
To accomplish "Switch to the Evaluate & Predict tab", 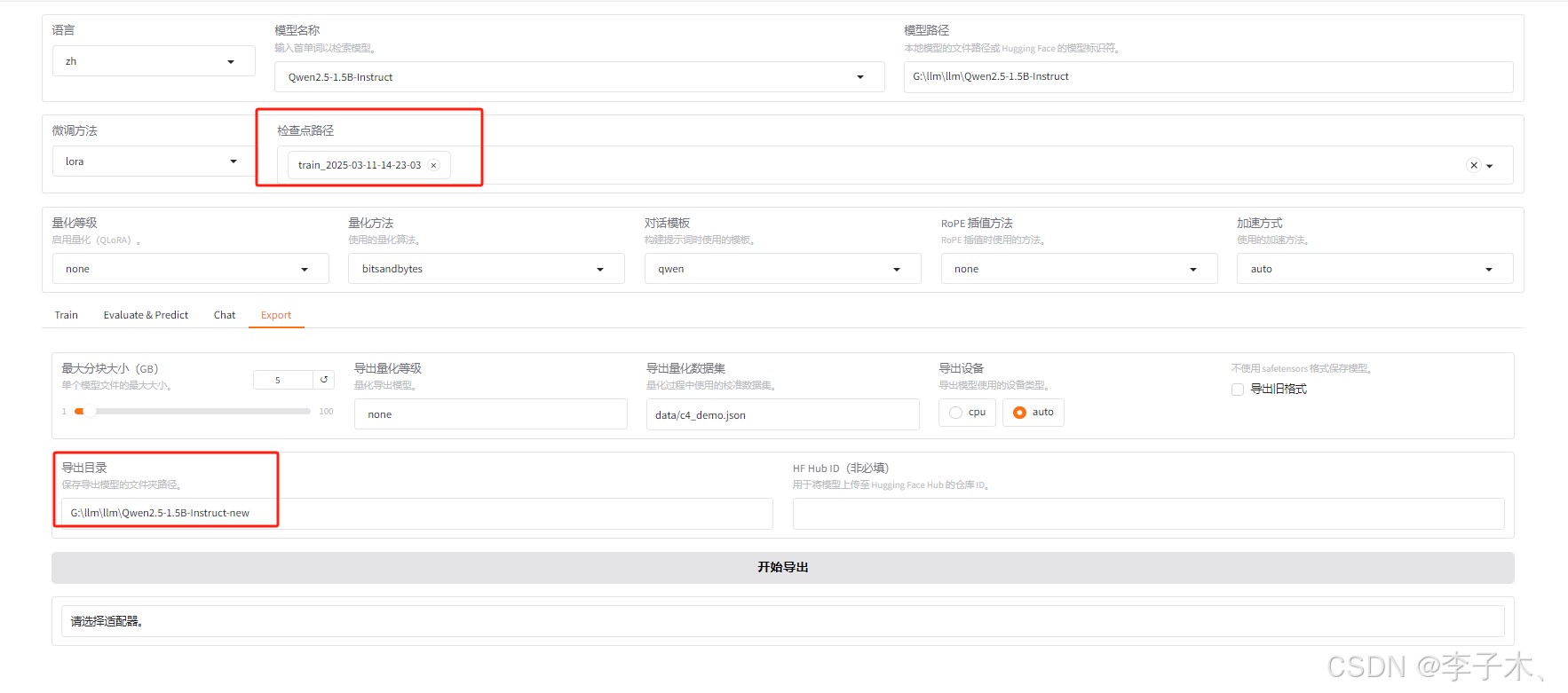I will (x=146, y=315).
